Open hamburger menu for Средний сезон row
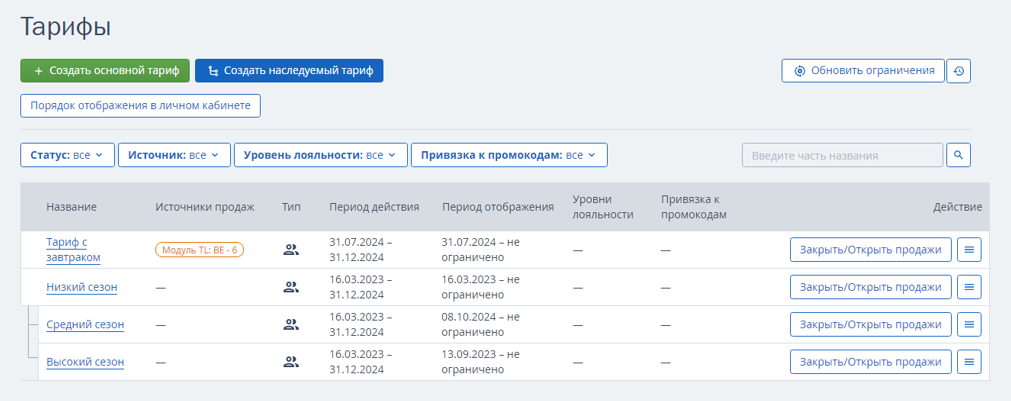The width and height of the screenshot is (1011, 401). point(968,324)
